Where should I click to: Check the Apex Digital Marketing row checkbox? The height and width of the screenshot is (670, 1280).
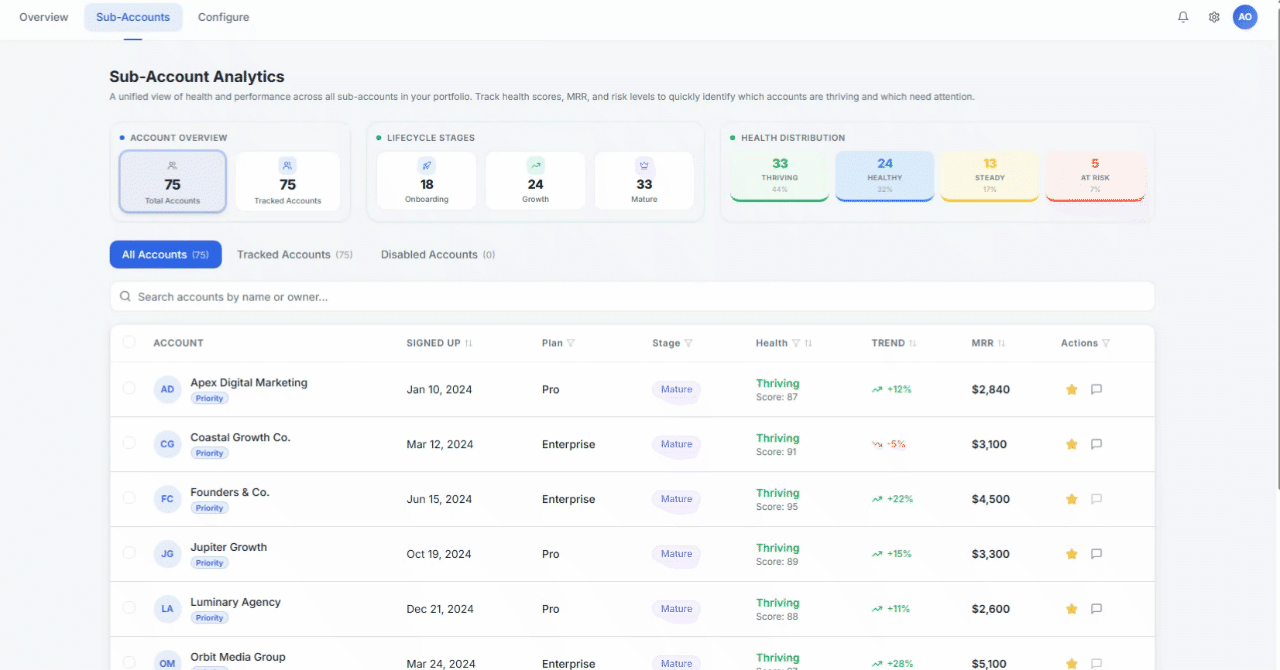(129, 388)
